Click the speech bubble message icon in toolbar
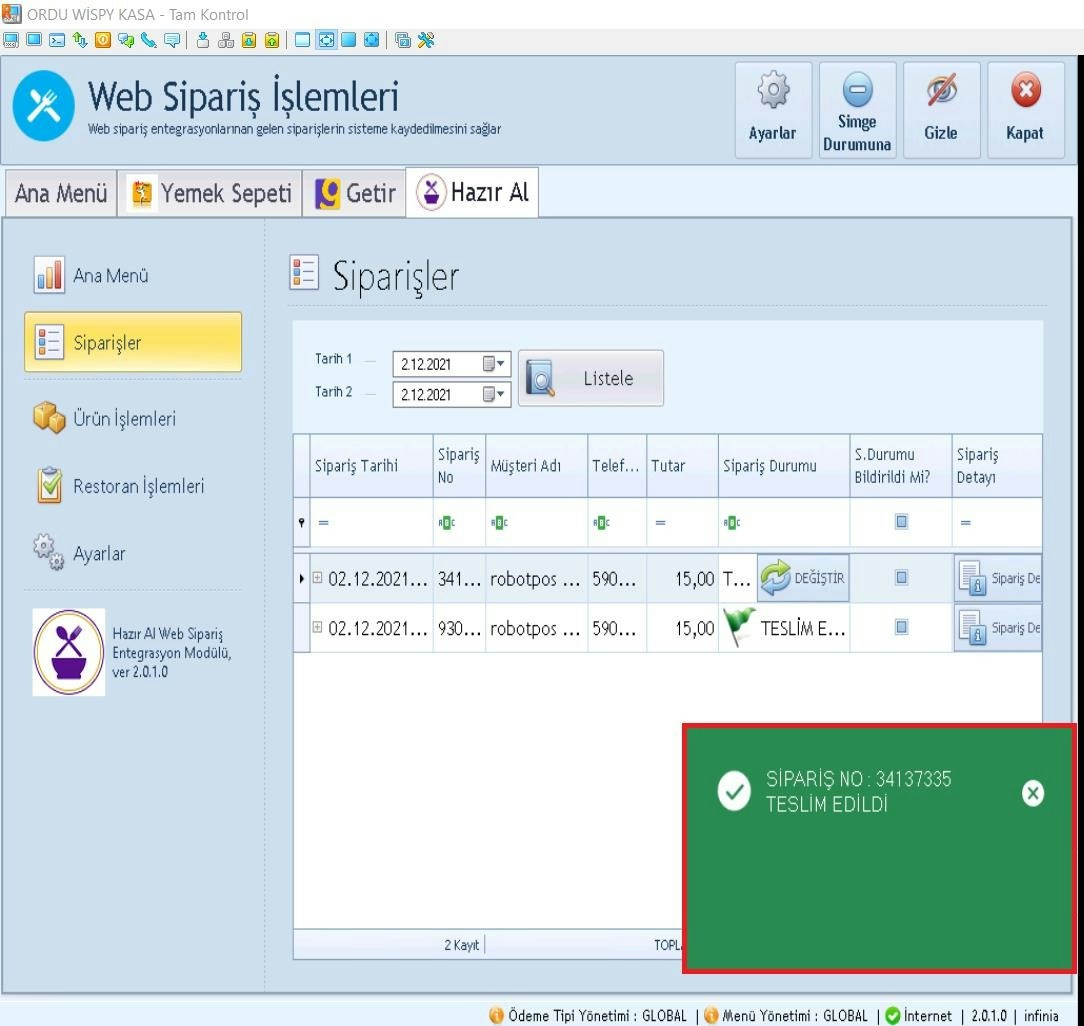 click(x=172, y=40)
